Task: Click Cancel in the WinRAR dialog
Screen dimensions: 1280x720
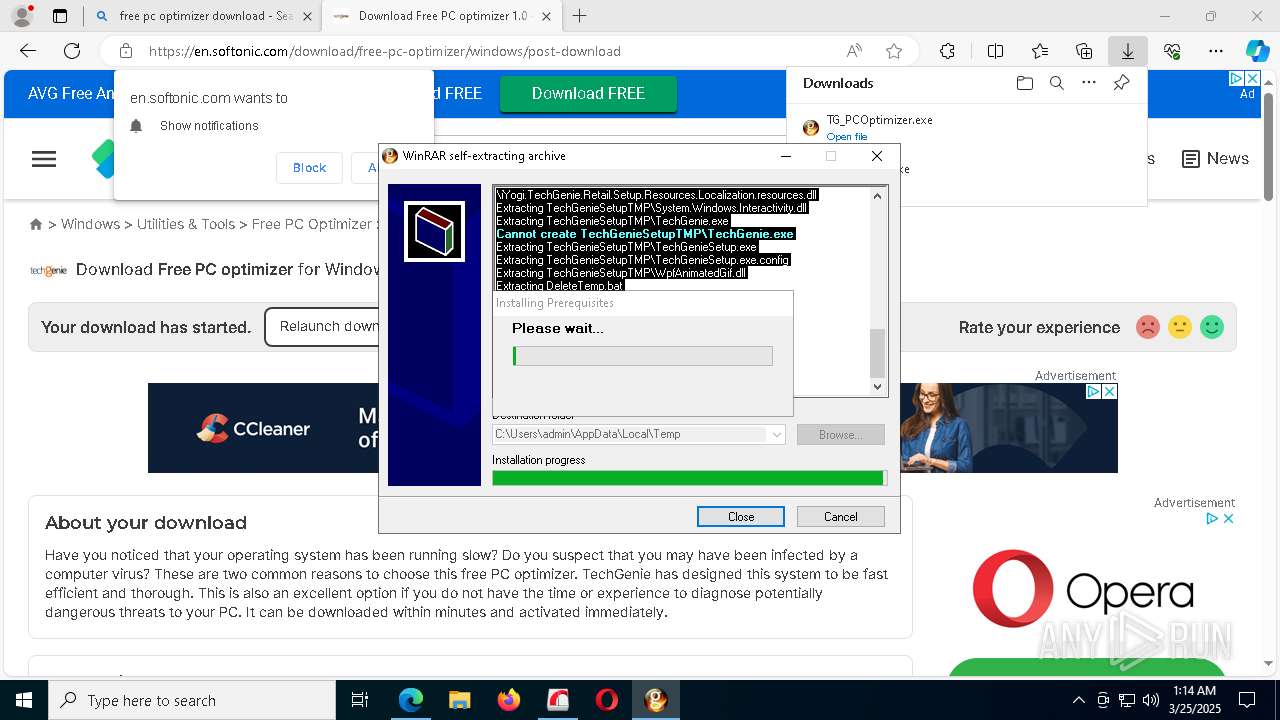Action: coord(841,516)
